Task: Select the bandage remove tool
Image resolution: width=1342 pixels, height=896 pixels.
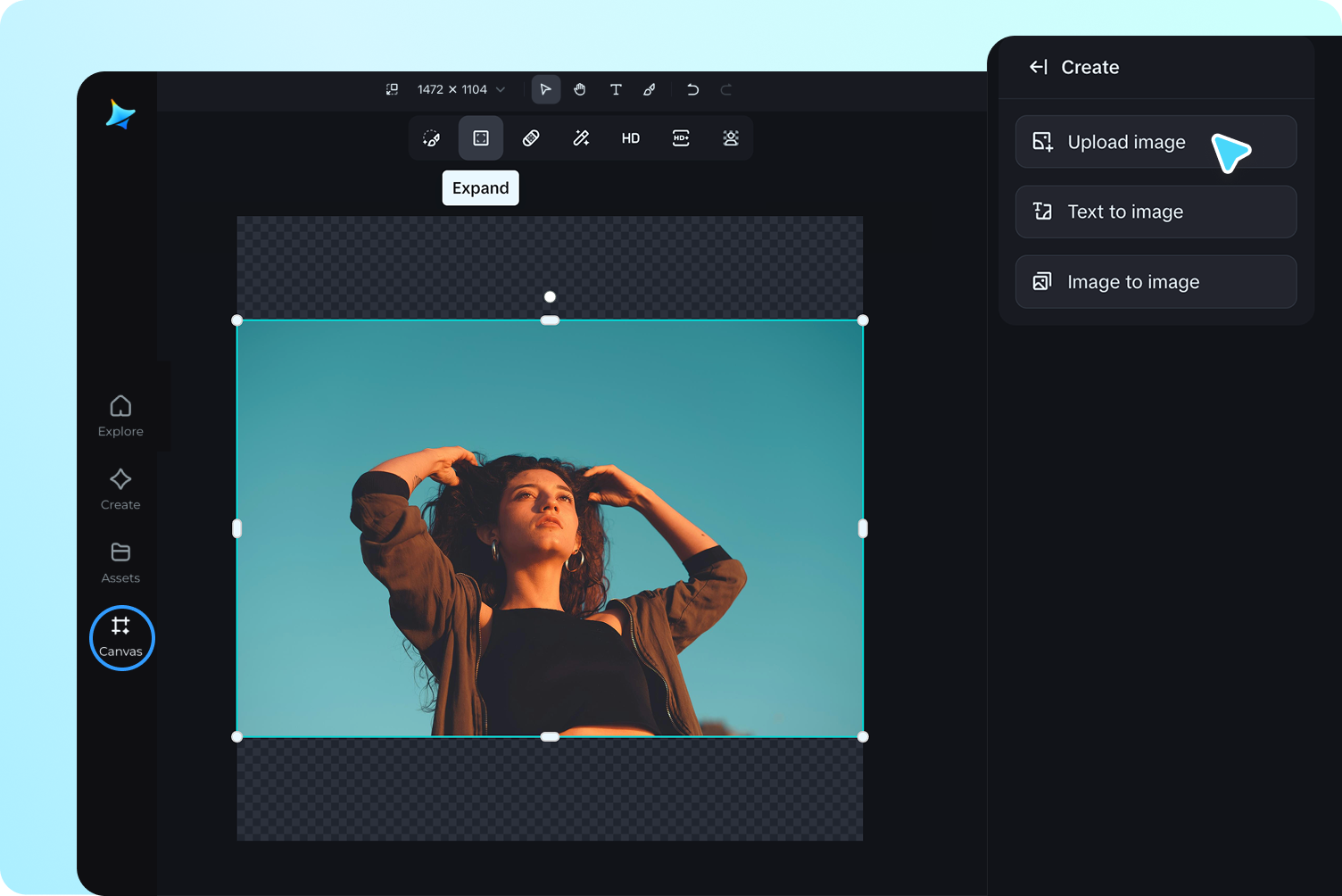Action: (x=531, y=138)
